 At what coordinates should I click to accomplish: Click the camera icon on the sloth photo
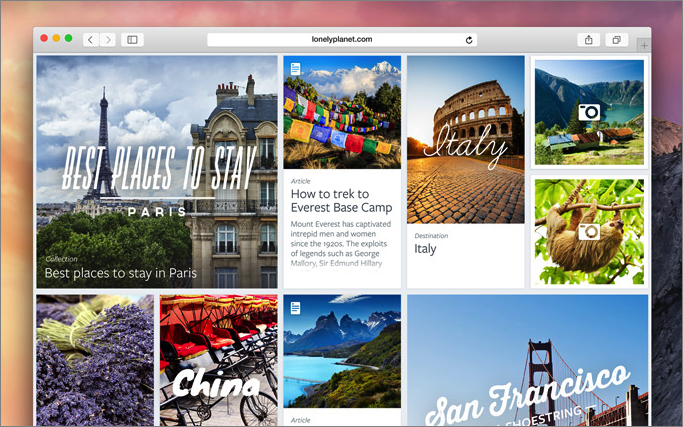click(x=589, y=231)
